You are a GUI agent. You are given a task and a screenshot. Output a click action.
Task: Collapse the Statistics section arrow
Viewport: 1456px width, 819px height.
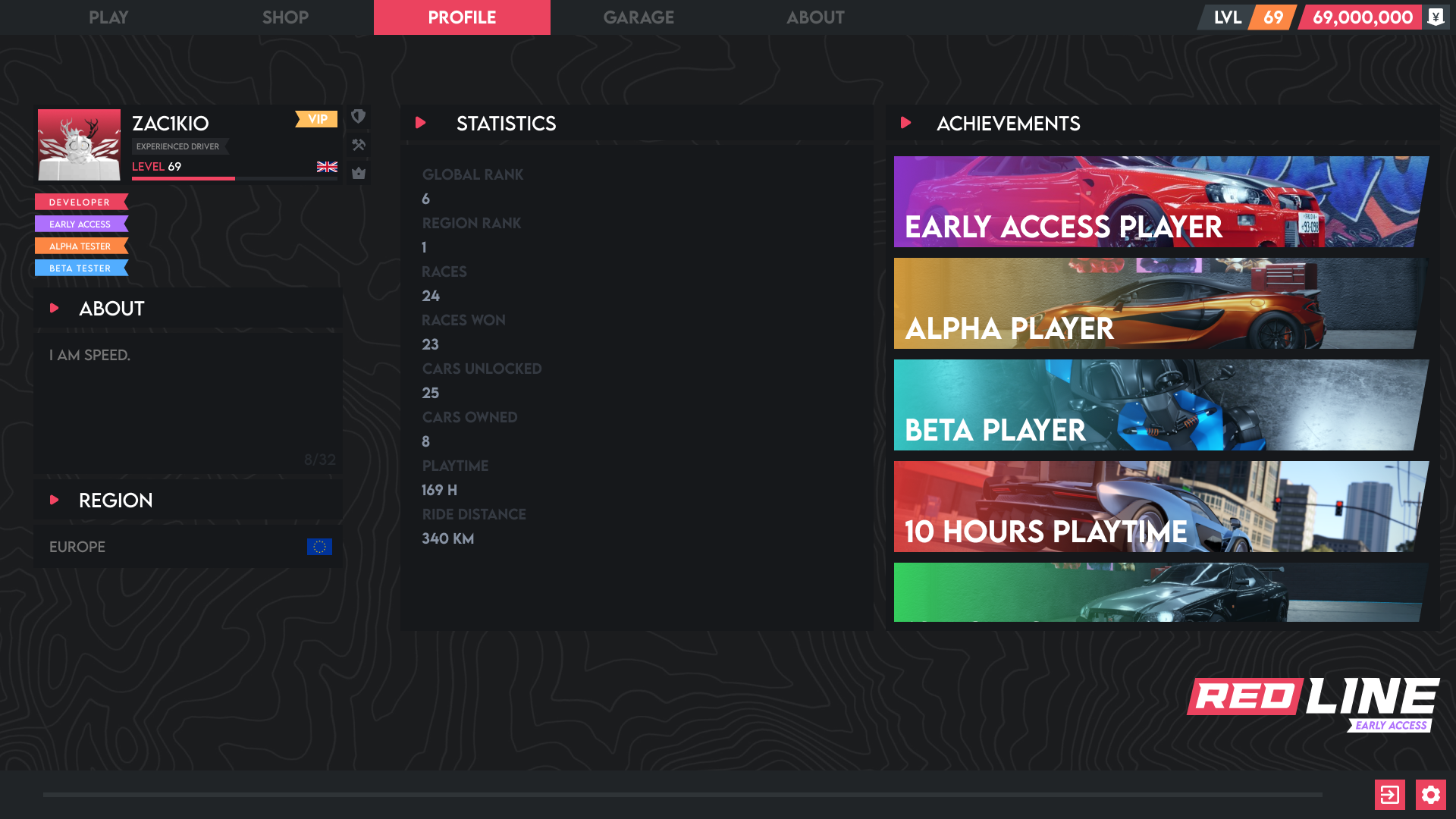pos(421,123)
